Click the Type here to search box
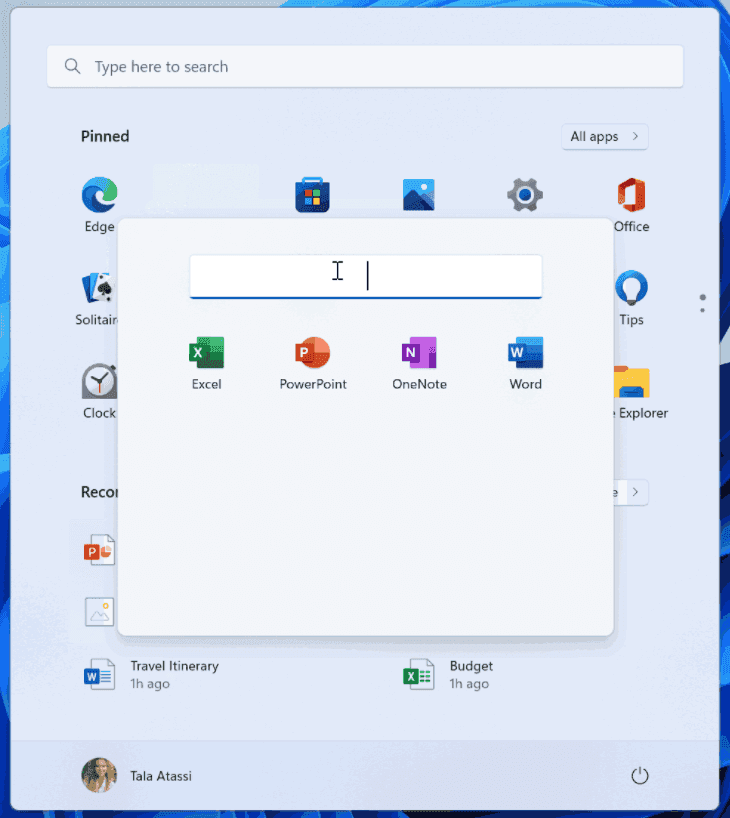The height and width of the screenshot is (818, 730). (x=365, y=66)
